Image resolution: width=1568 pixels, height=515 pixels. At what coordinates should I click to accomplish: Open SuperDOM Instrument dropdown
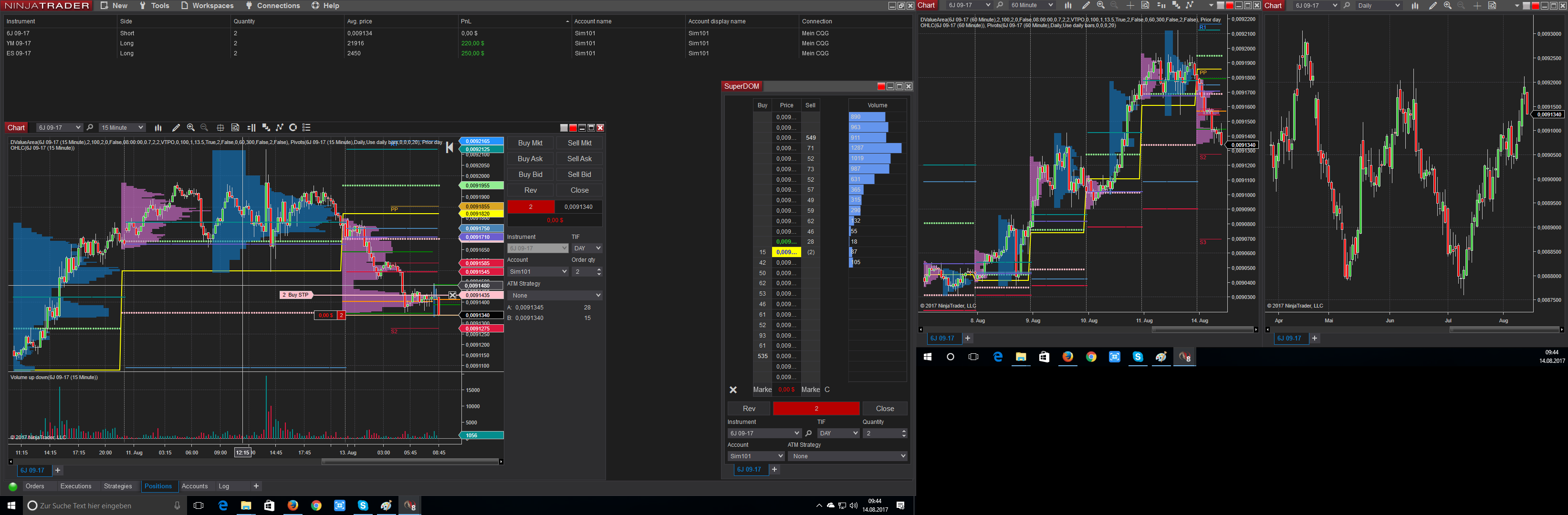point(764,433)
